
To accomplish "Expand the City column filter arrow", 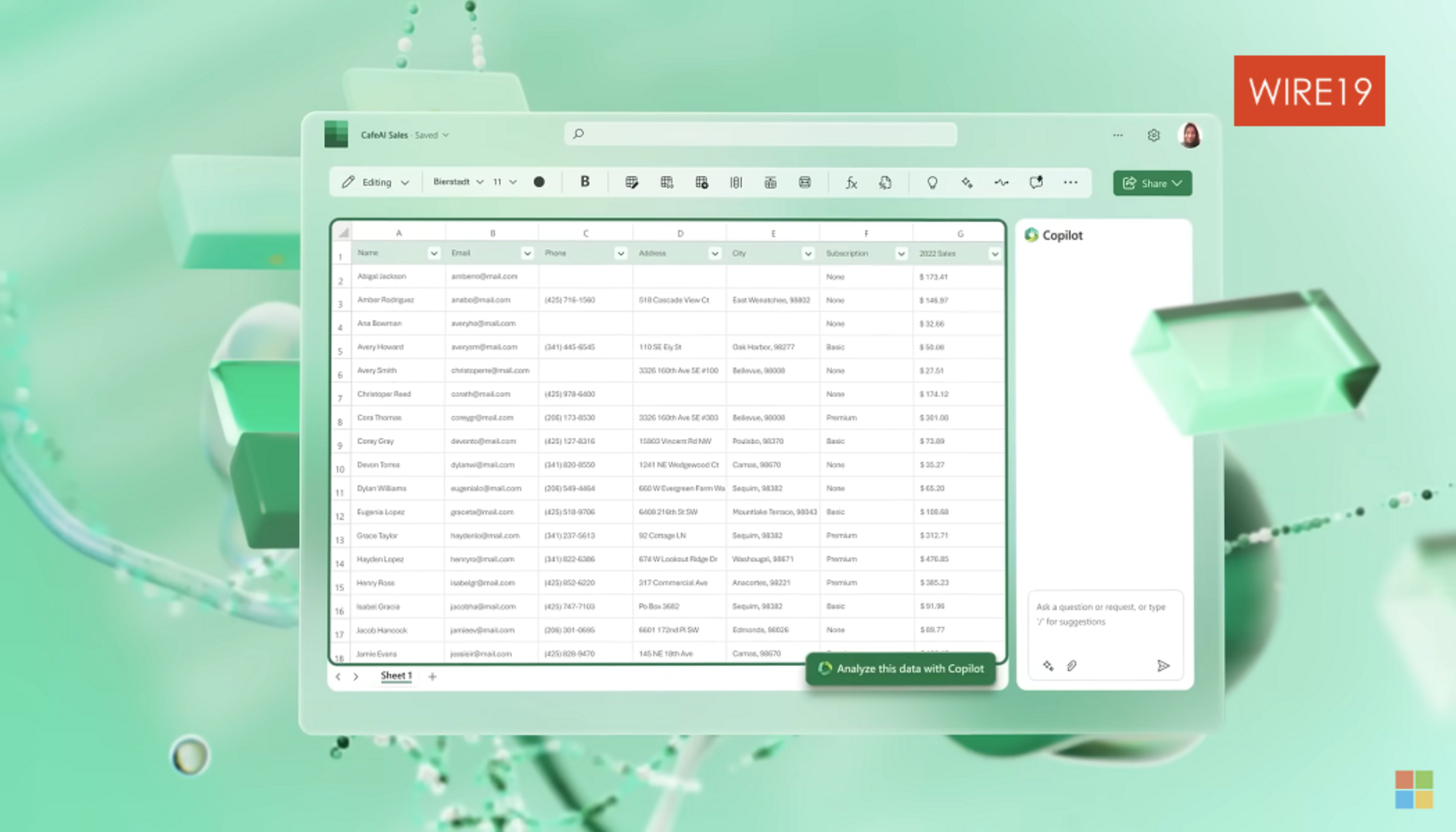I will click(x=807, y=253).
